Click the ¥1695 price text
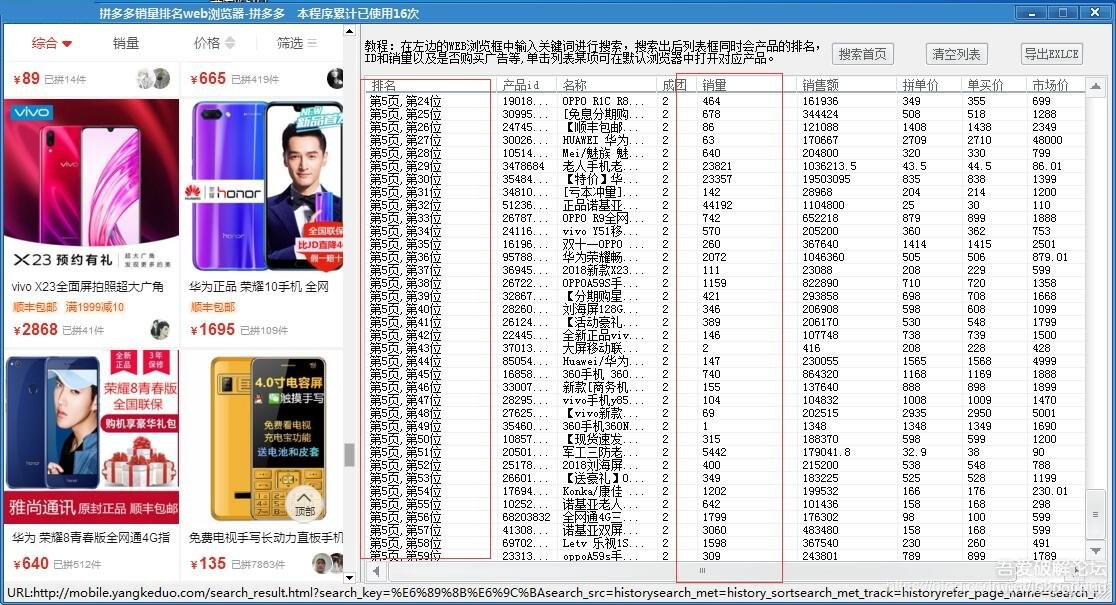 tap(212, 330)
